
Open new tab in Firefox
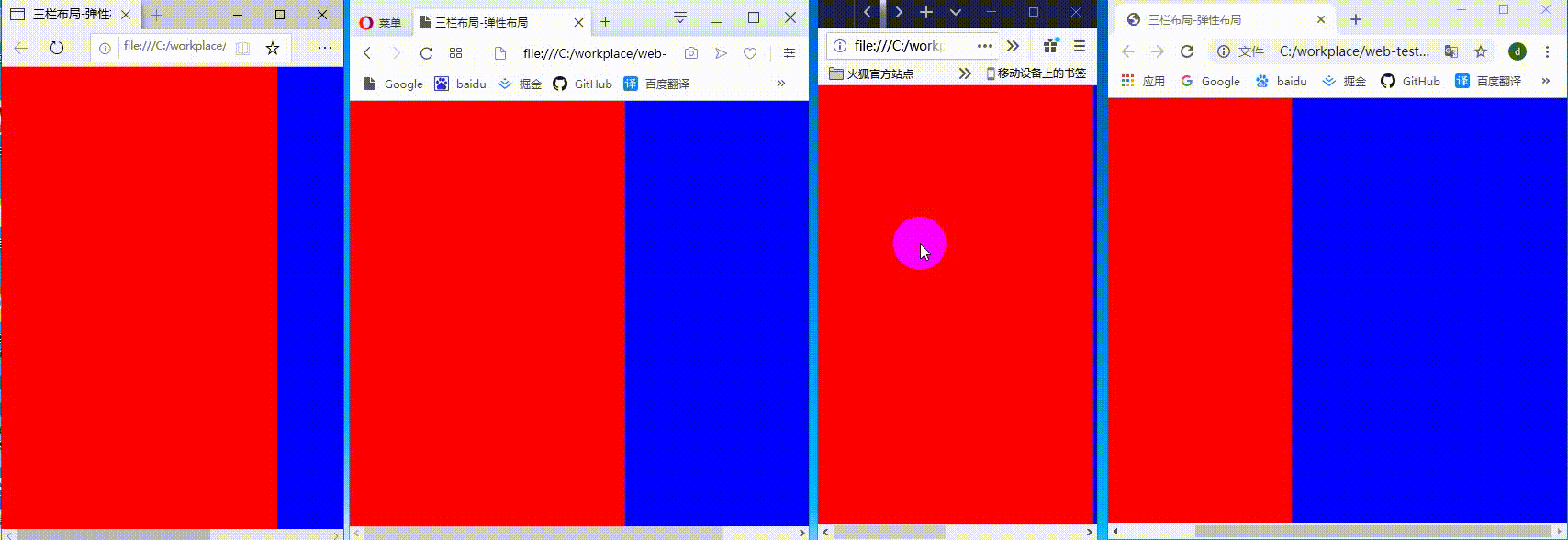tap(926, 12)
